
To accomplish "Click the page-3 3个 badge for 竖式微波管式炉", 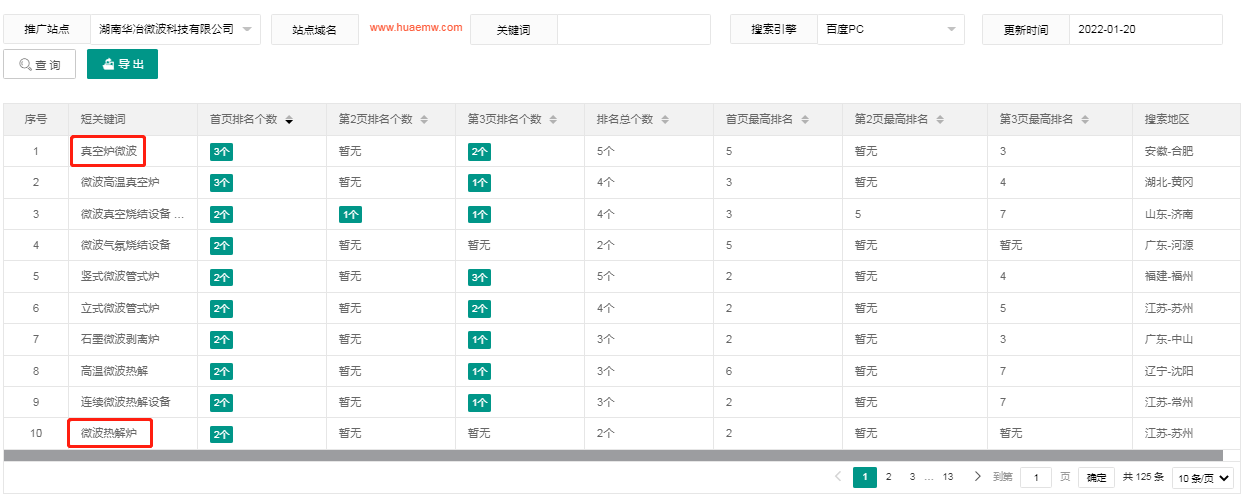I will pyautogui.click(x=479, y=277).
